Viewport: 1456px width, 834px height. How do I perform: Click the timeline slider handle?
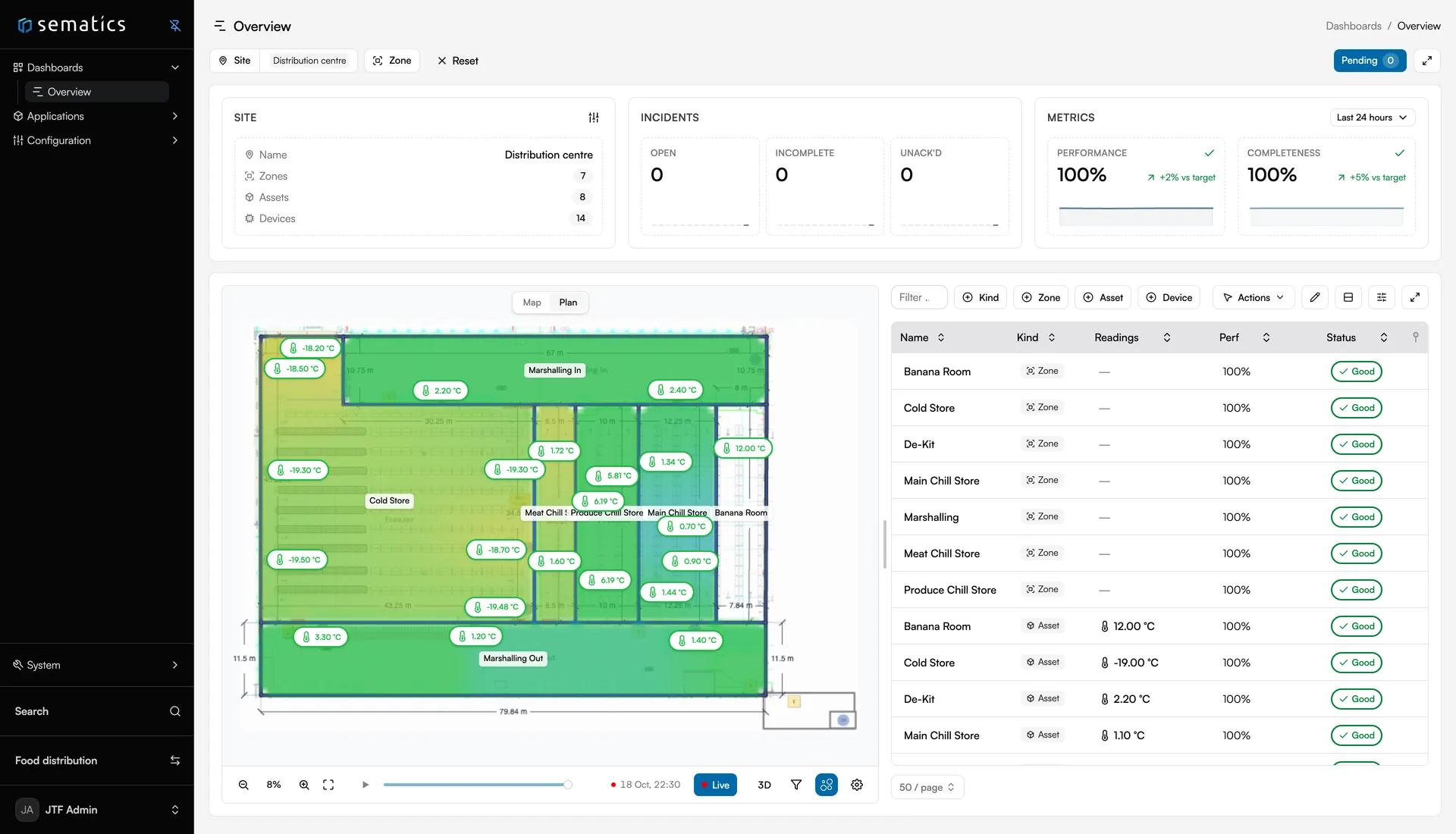click(x=568, y=785)
